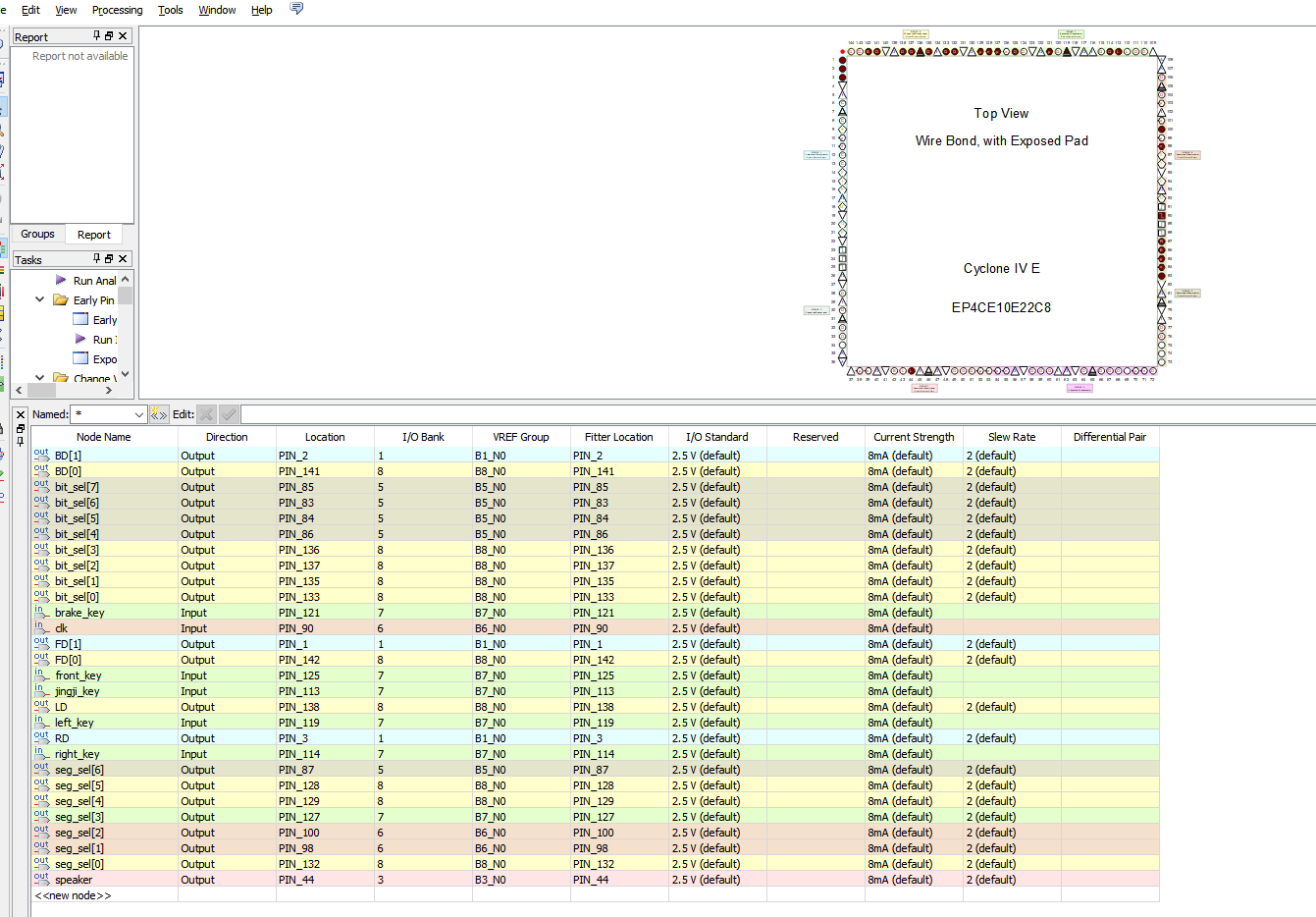
Task: Click the Fitter Location column header
Action: (x=619, y=437)
